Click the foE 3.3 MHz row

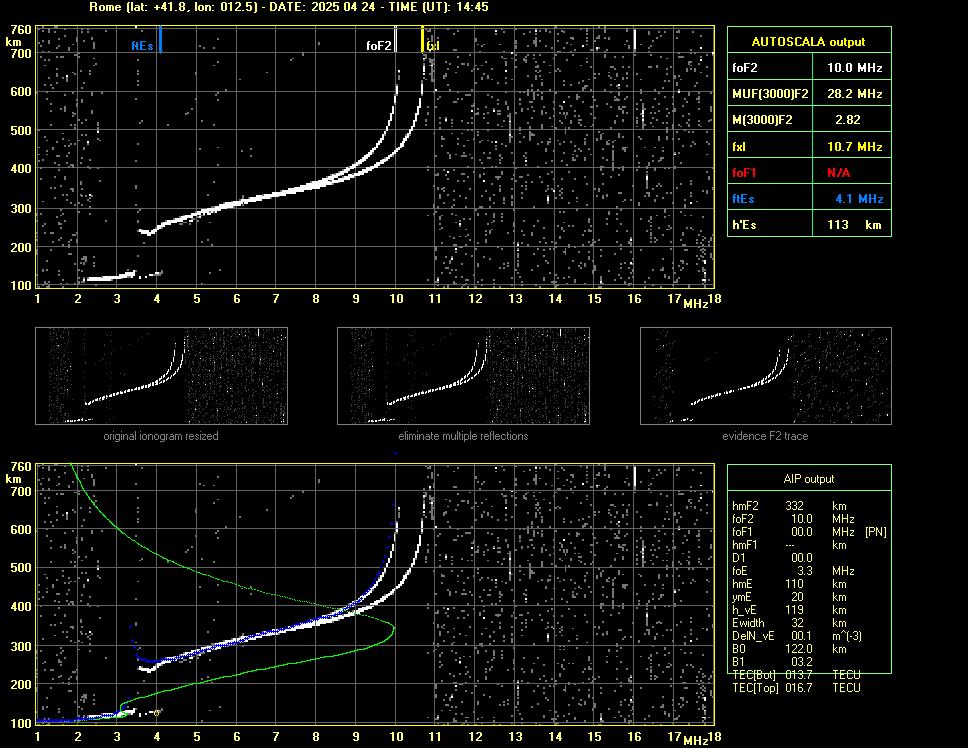[793, 571]
